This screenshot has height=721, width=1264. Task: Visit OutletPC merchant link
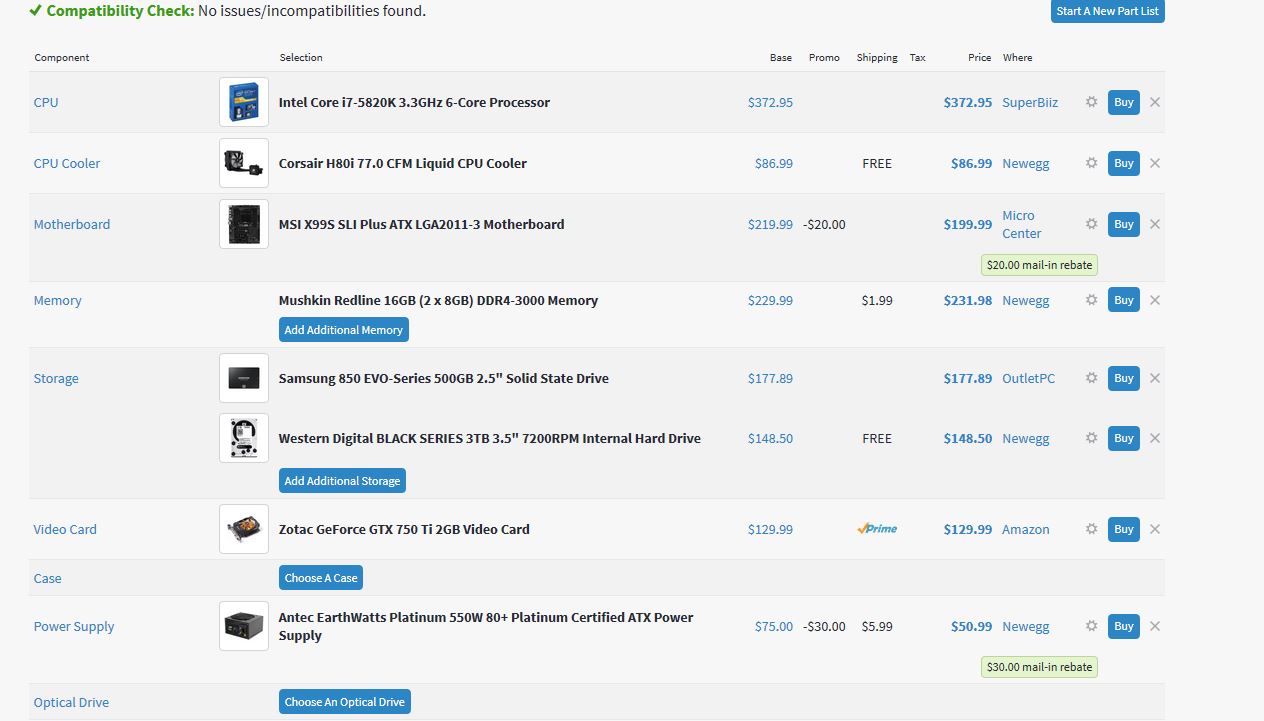pos(1028,378)
